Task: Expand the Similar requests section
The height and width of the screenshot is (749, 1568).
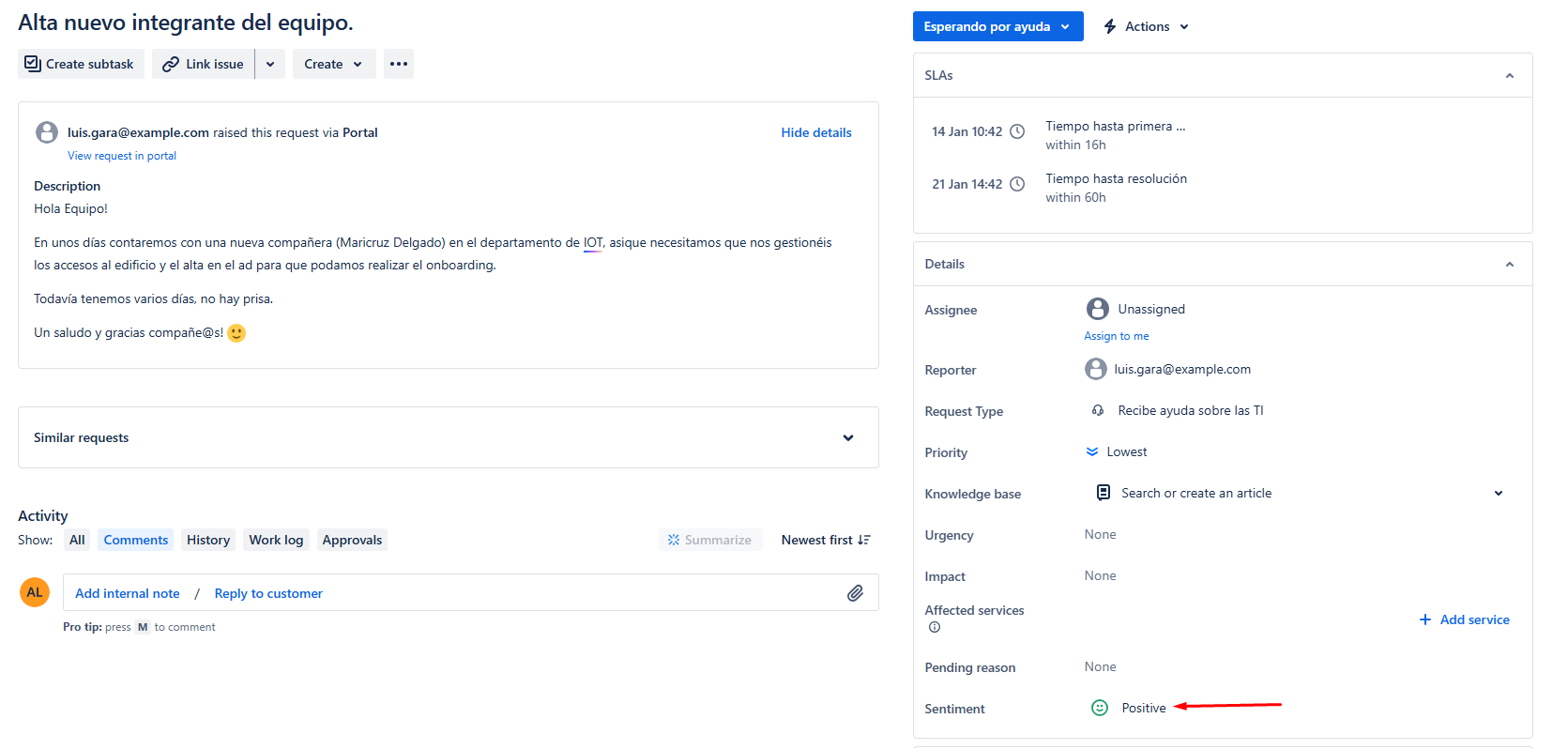Action: pyautogui.click(x=847, y=437)
